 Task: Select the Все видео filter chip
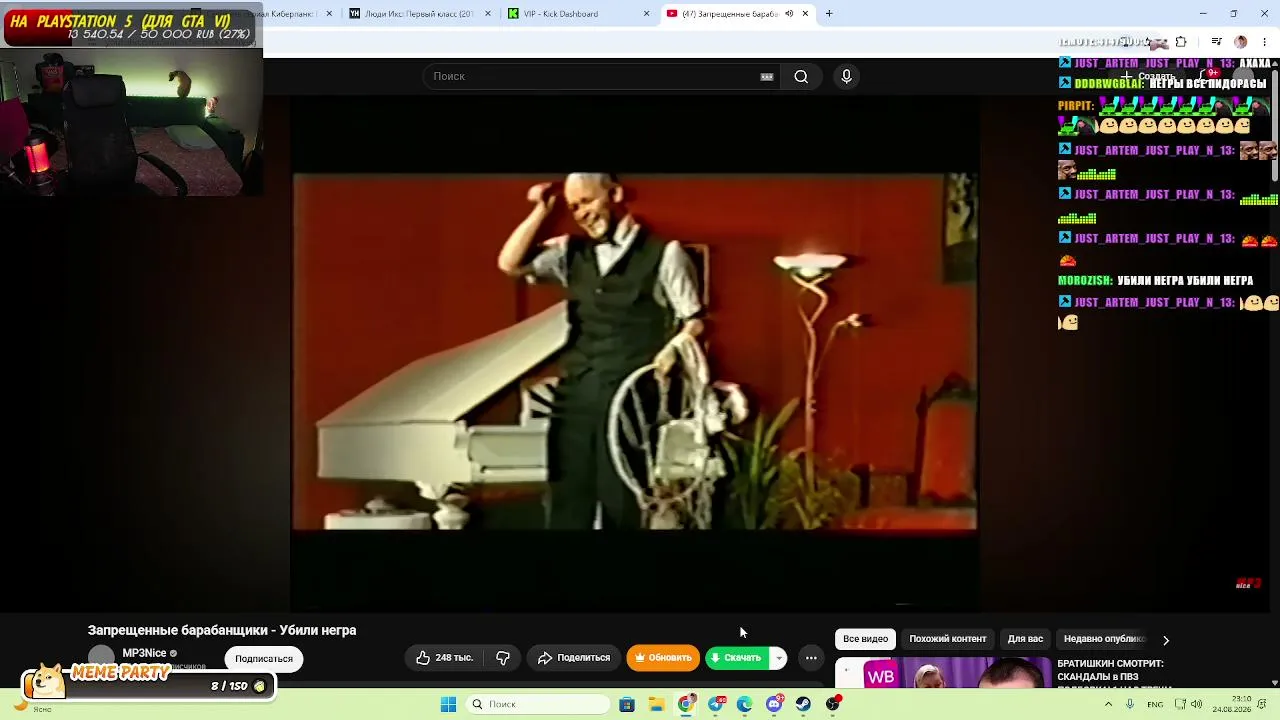click(x=865, y=639)
